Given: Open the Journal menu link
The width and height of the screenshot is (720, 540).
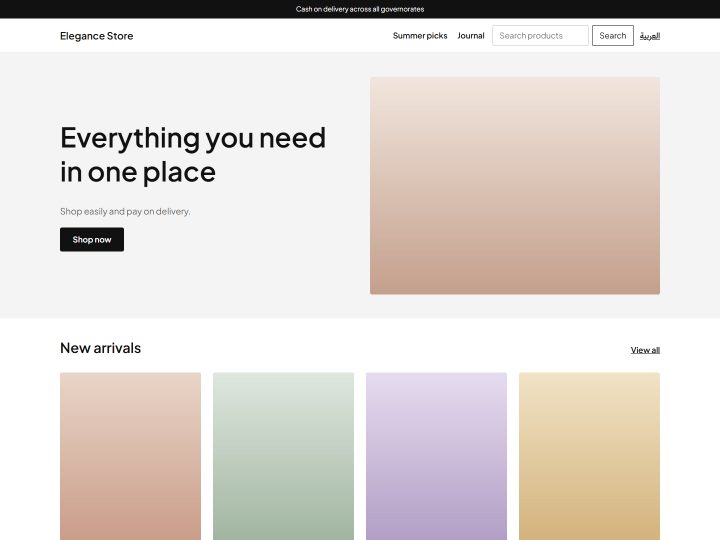Looking at the screenshot, I should coord(471,36).
